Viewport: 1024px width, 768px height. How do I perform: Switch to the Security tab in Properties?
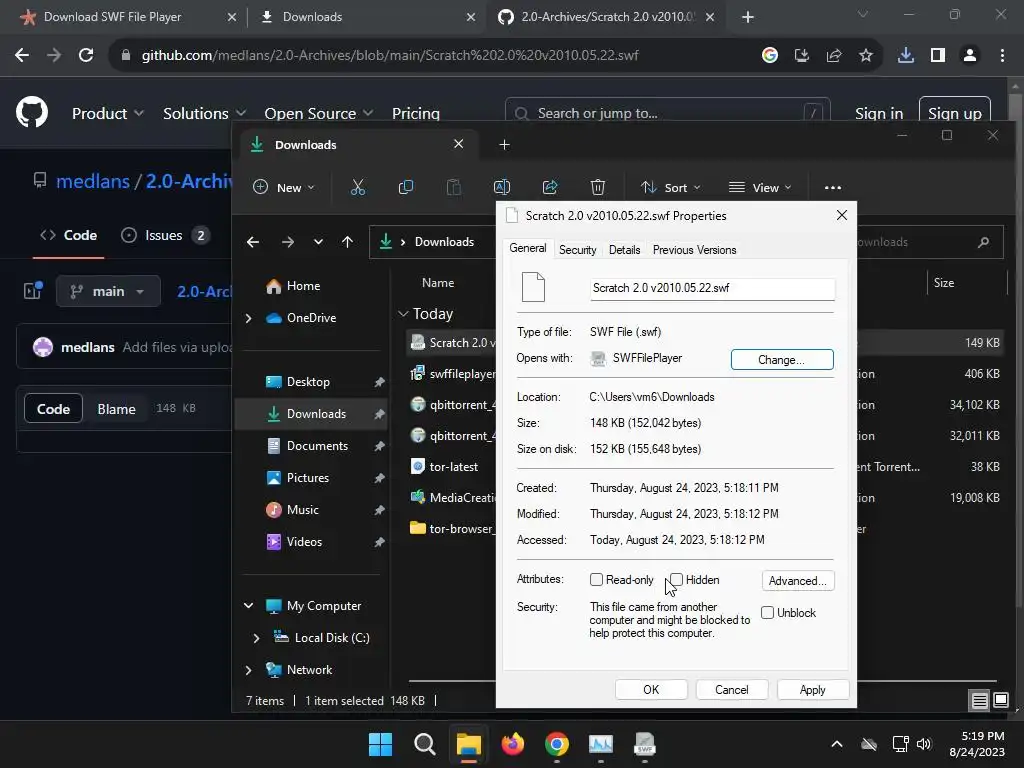point(577,249)
